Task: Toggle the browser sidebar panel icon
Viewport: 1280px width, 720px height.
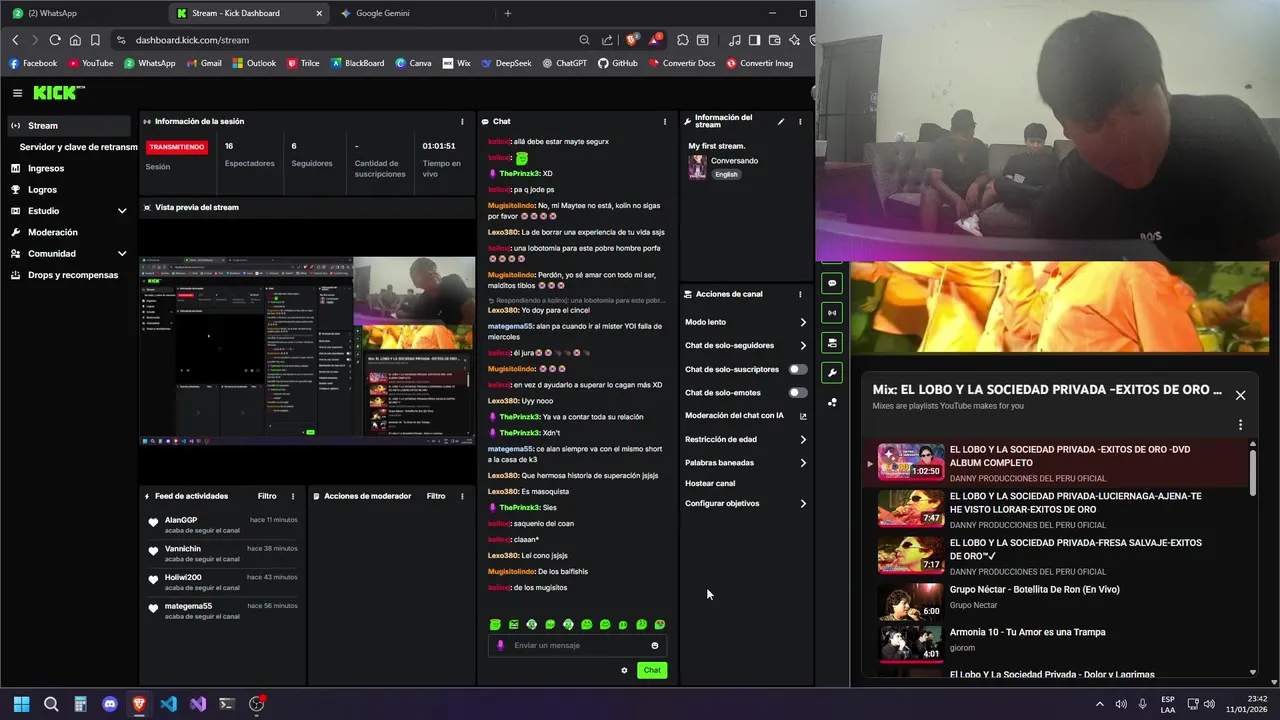Action: (755, 40)
